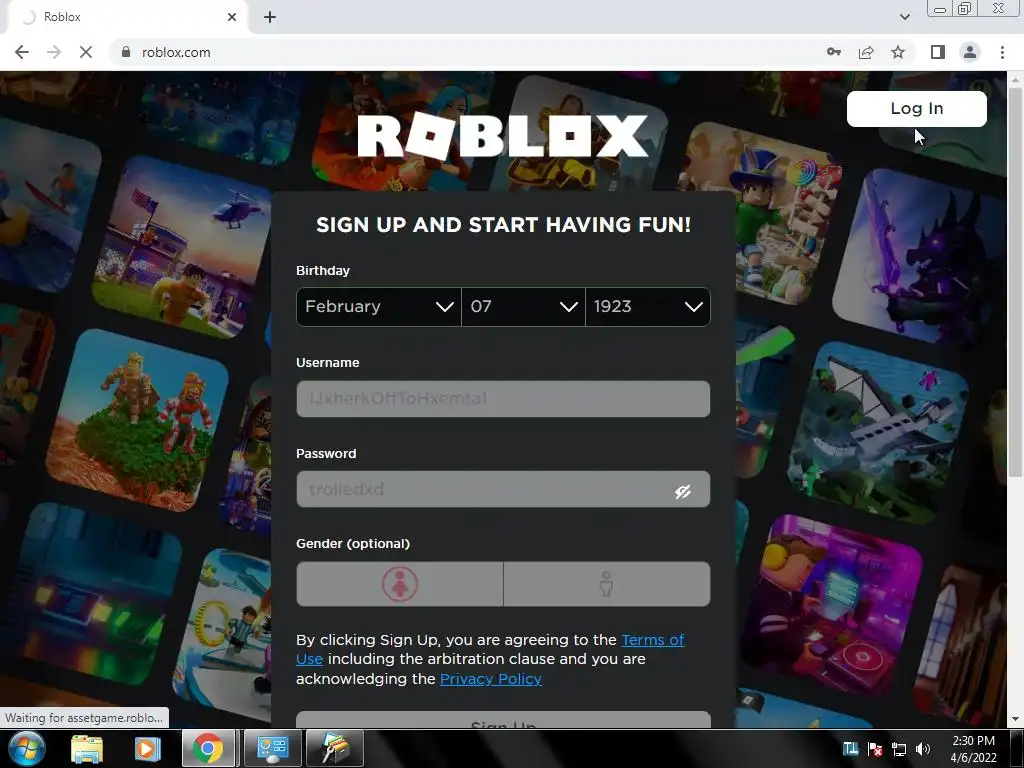Click the sinking ship game thumbnail

coord(878,431)
